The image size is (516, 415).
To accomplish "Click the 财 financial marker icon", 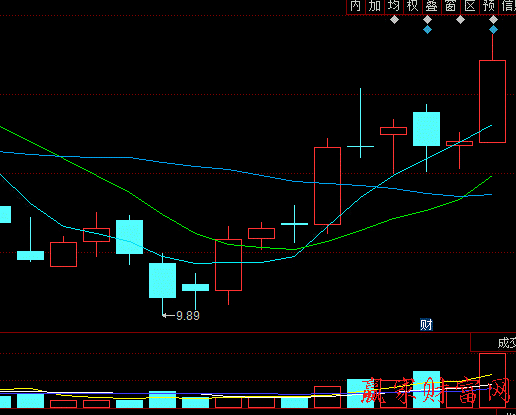I will (426, 324).
